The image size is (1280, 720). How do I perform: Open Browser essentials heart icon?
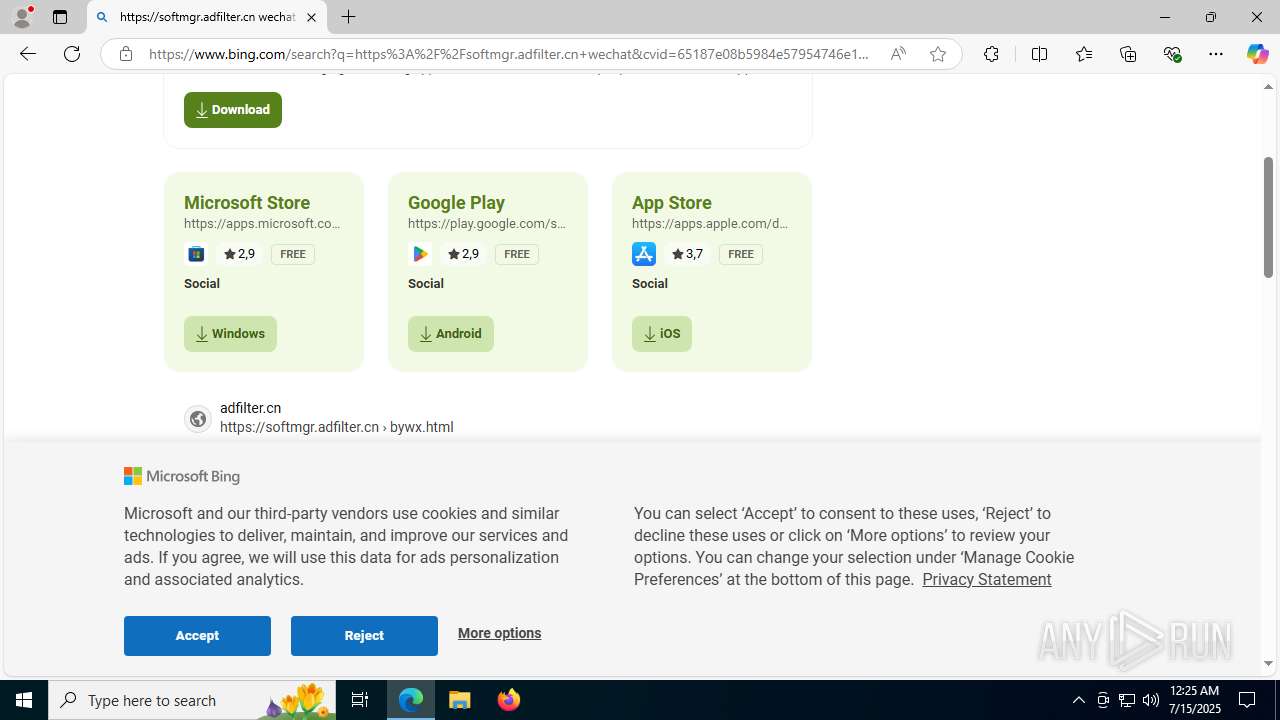click(1172, 54)
